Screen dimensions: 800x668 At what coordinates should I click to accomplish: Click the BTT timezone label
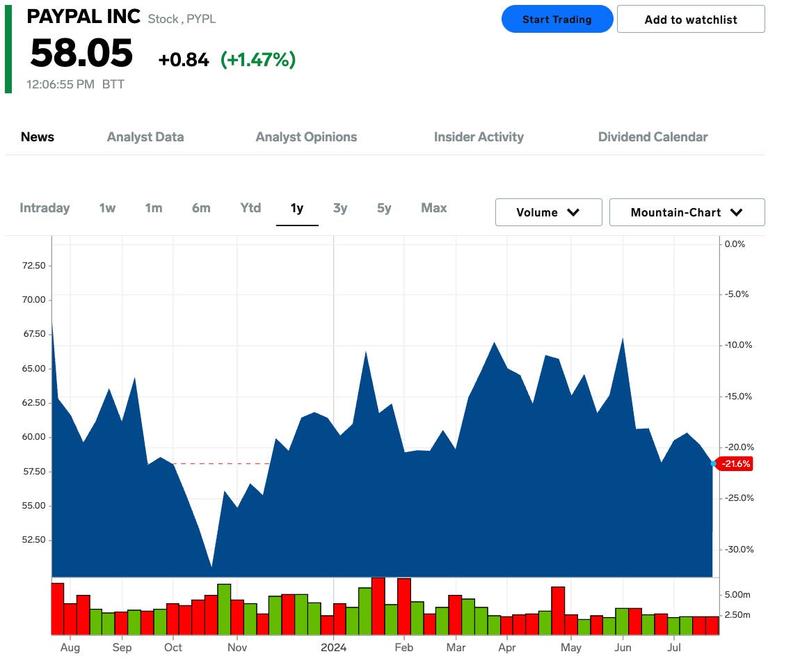(113, 84)
